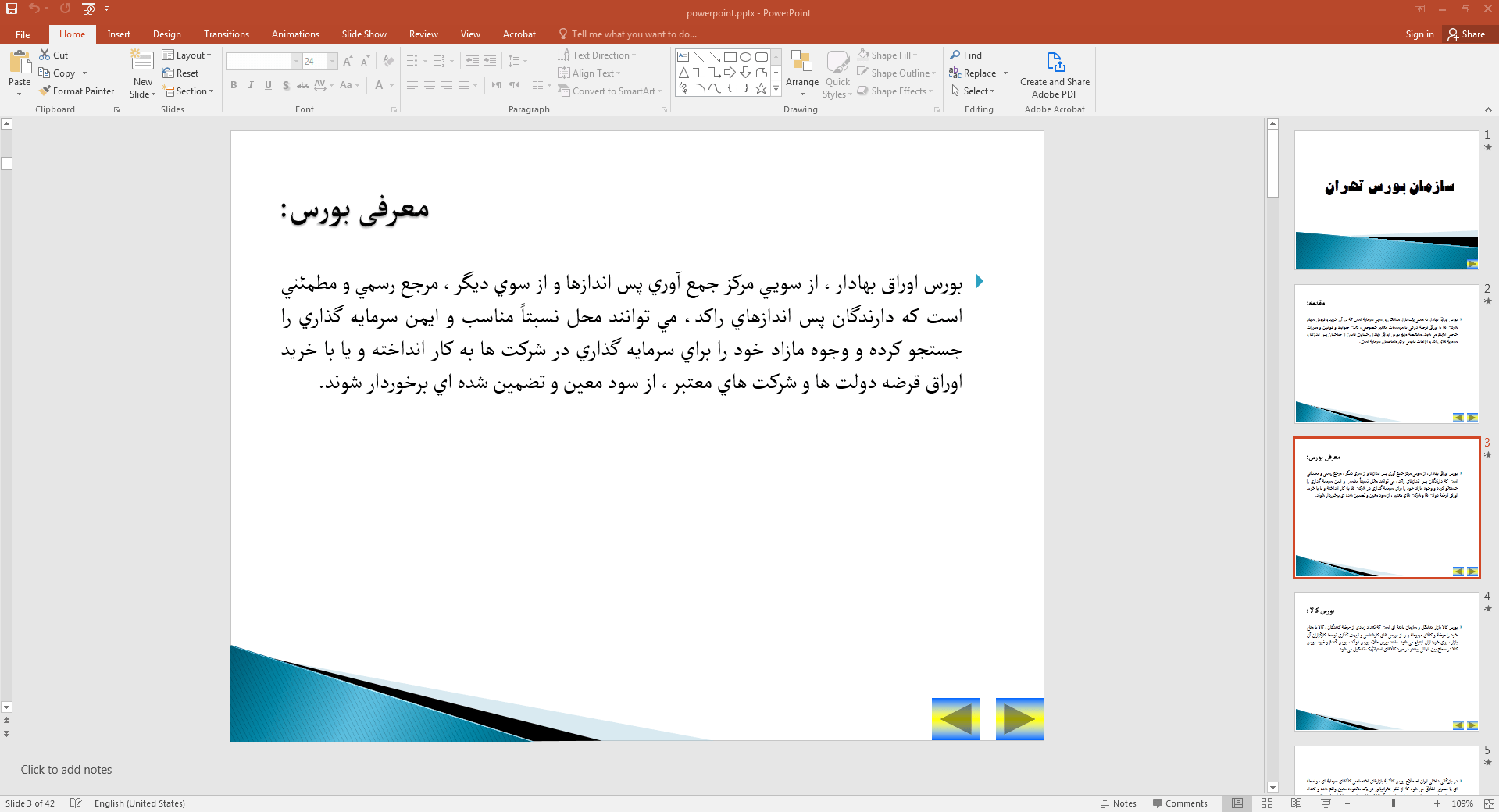
Task: Open the Align Text dropdown
Action: (x=589, y=73)
